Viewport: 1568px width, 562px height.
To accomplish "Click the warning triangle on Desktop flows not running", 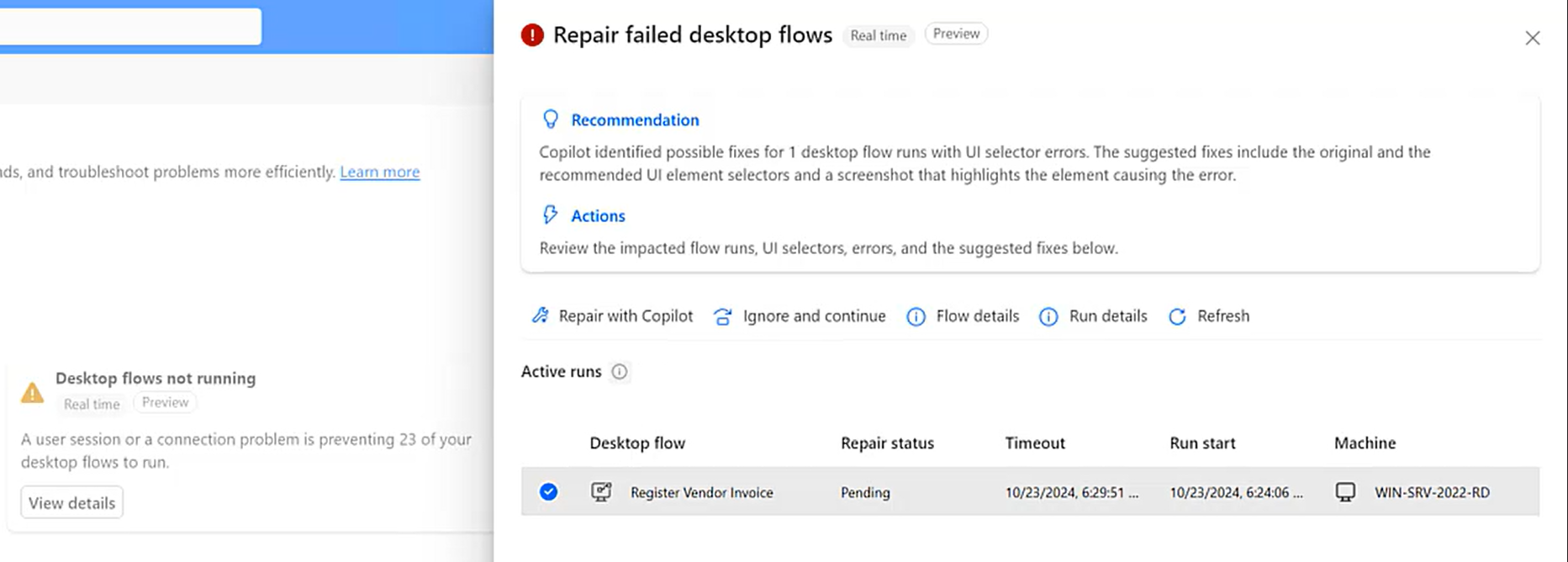I will point(33,392).
